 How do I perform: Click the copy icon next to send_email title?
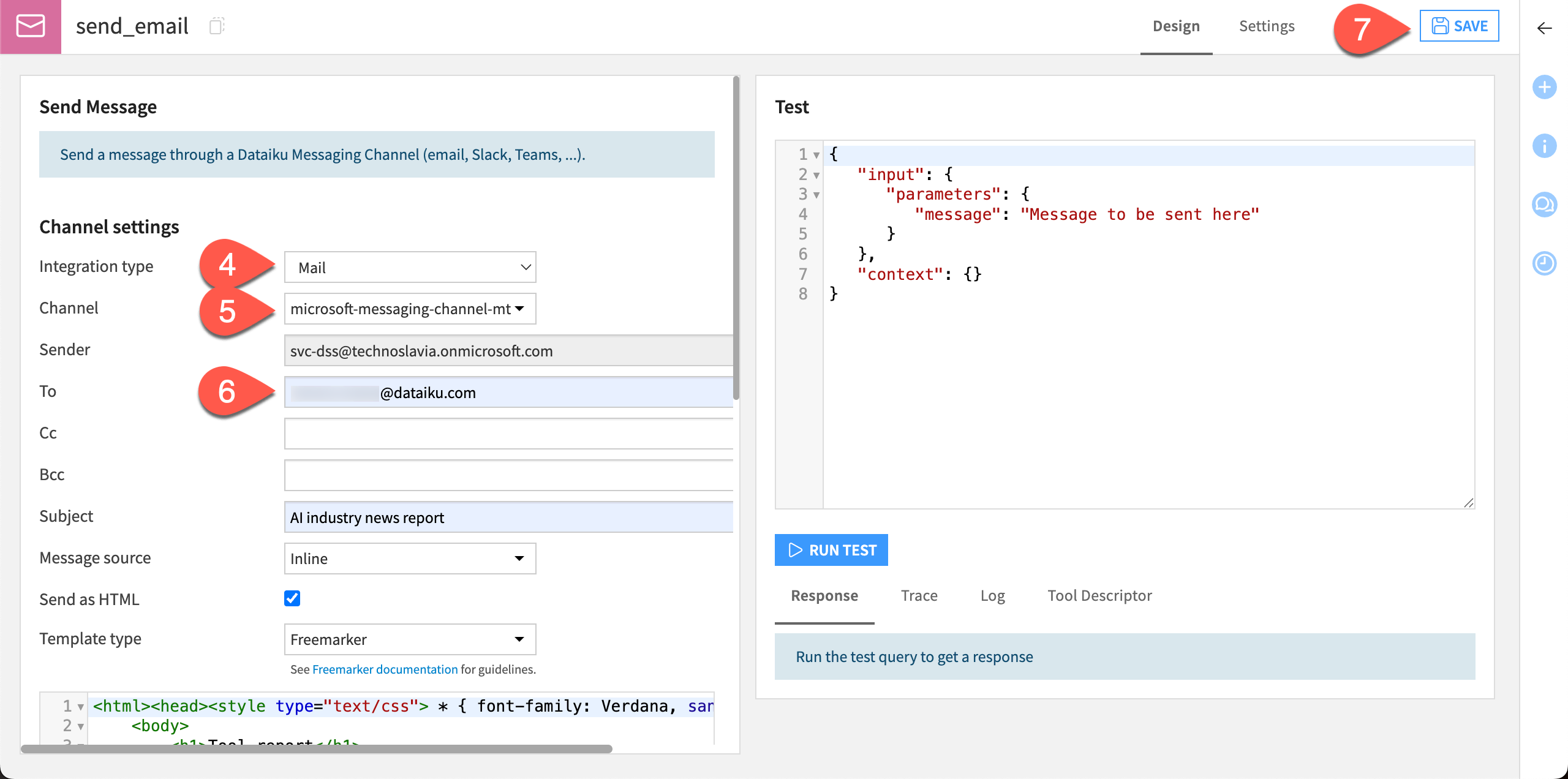tap(217, 26)
